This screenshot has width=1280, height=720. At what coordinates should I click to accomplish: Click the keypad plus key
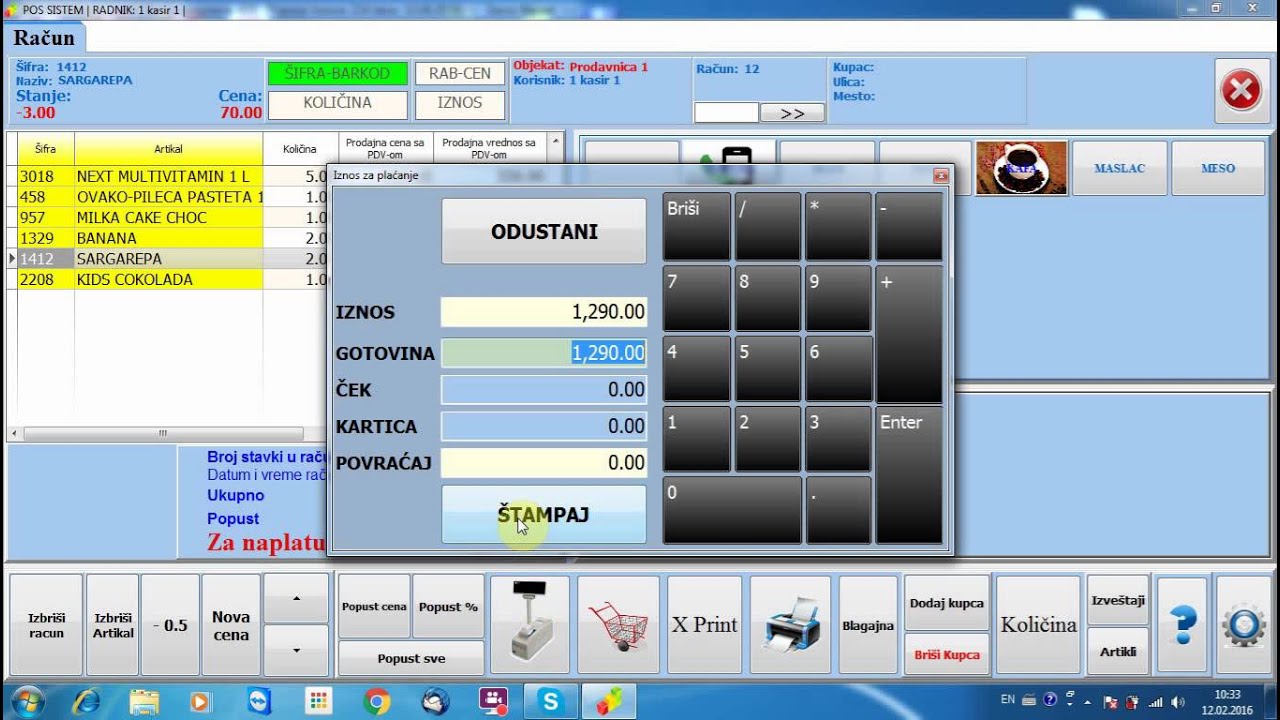click(x=909, y=334)
